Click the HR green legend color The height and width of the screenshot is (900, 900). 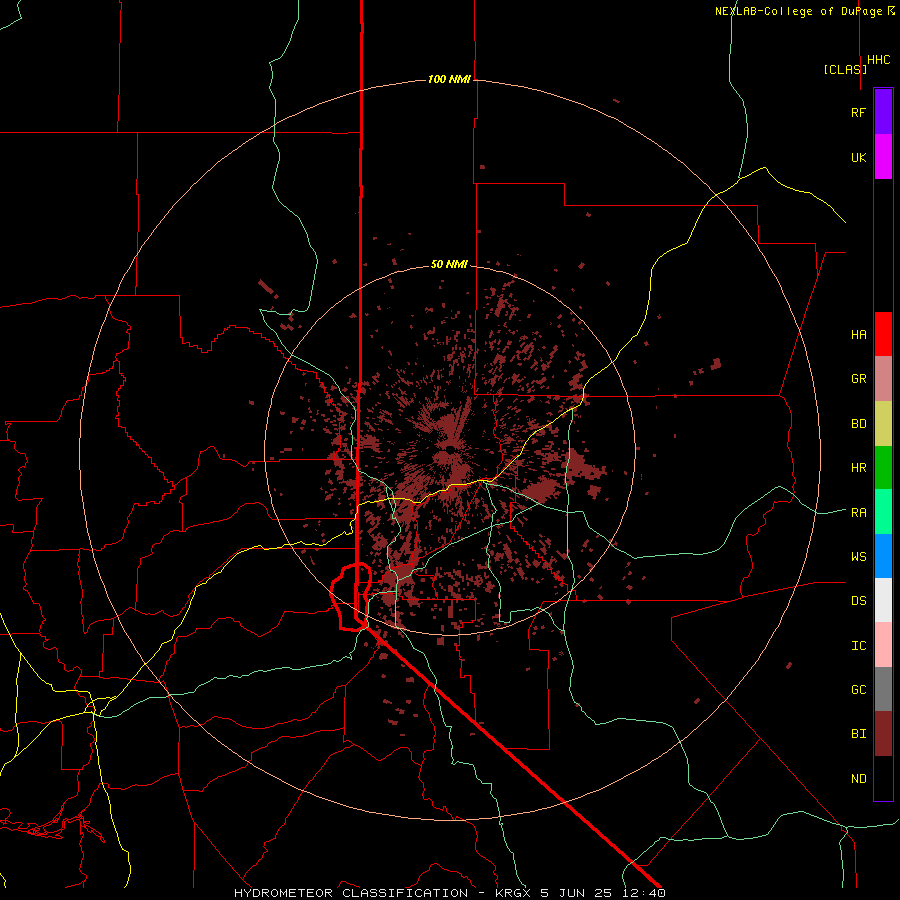883,467
